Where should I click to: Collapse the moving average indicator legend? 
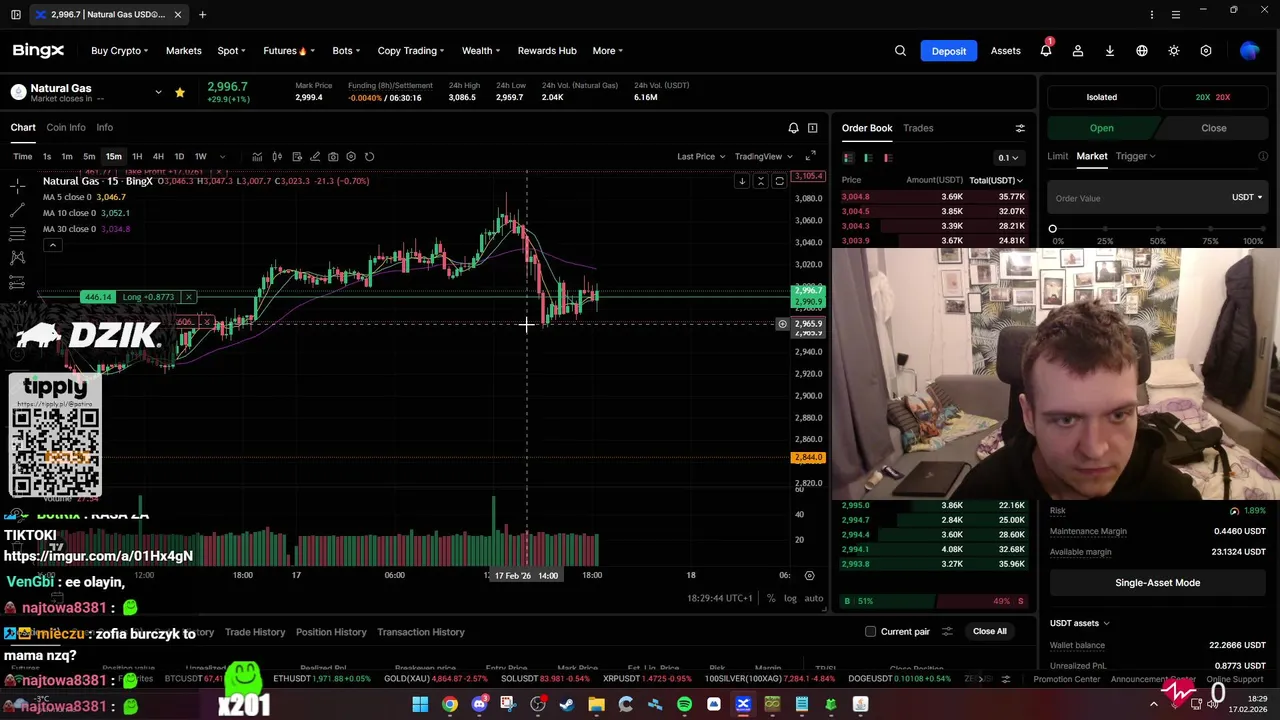click(52, 245)
